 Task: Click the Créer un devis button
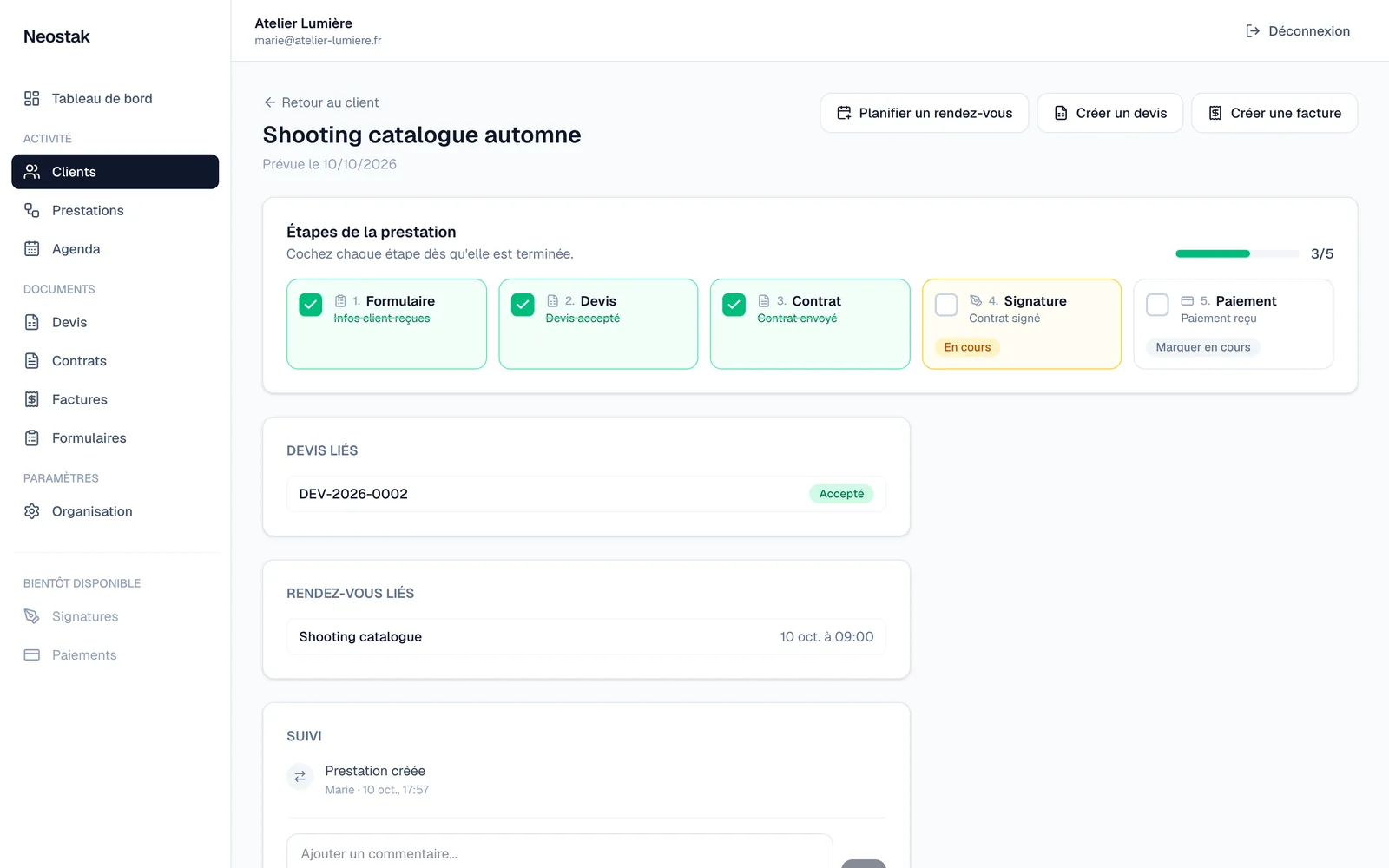pyautogui.click(x=1110, y=113)
